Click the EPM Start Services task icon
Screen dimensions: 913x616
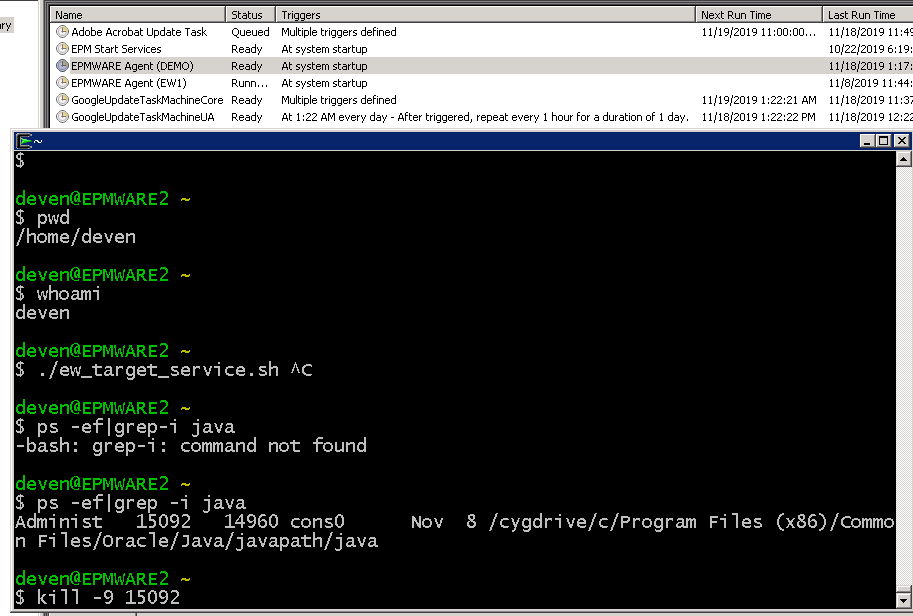tap(62, 49)
